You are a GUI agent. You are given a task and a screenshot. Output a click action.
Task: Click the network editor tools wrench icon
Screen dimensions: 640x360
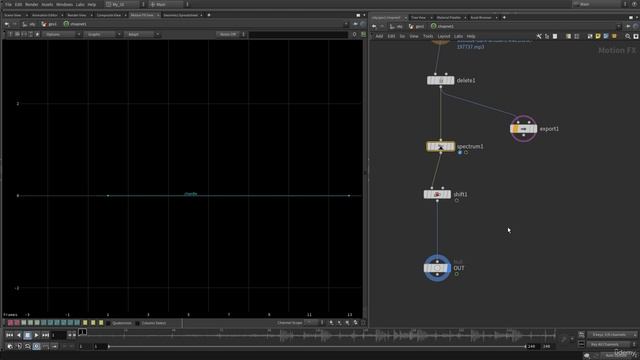(539, 36)
